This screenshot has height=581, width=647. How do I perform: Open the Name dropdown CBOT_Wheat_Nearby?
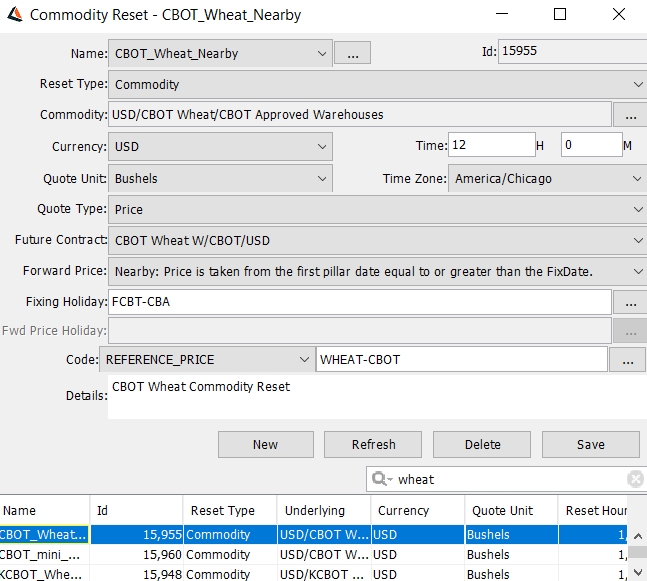(x=220, y=53)
